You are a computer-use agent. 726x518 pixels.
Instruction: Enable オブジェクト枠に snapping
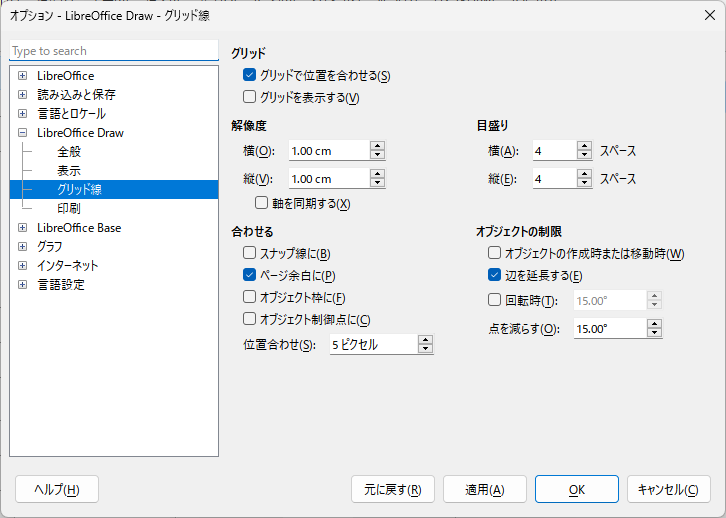pyautogui.click(x=249, y=297)
